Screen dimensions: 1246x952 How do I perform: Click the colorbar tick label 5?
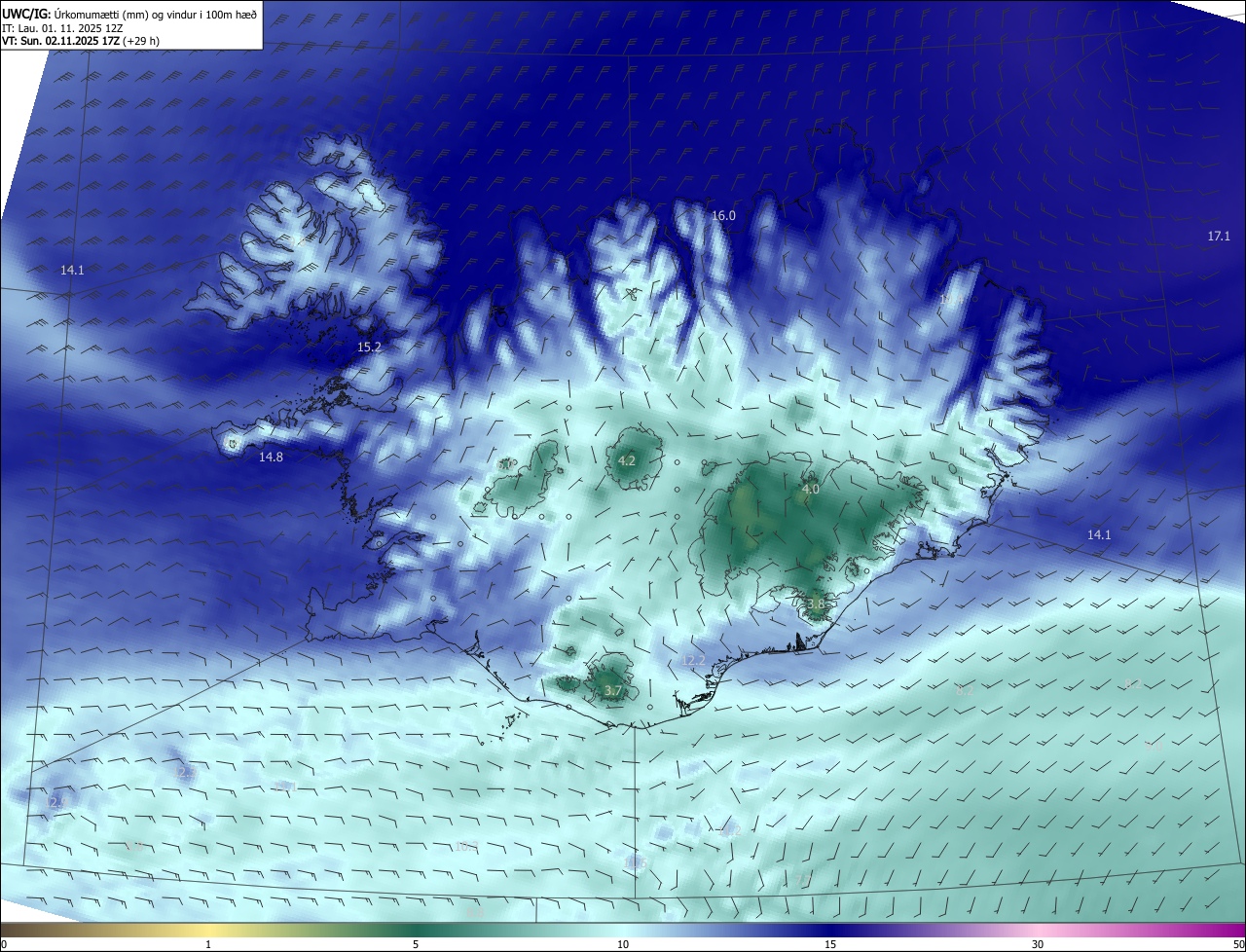(x=416, y=945)
